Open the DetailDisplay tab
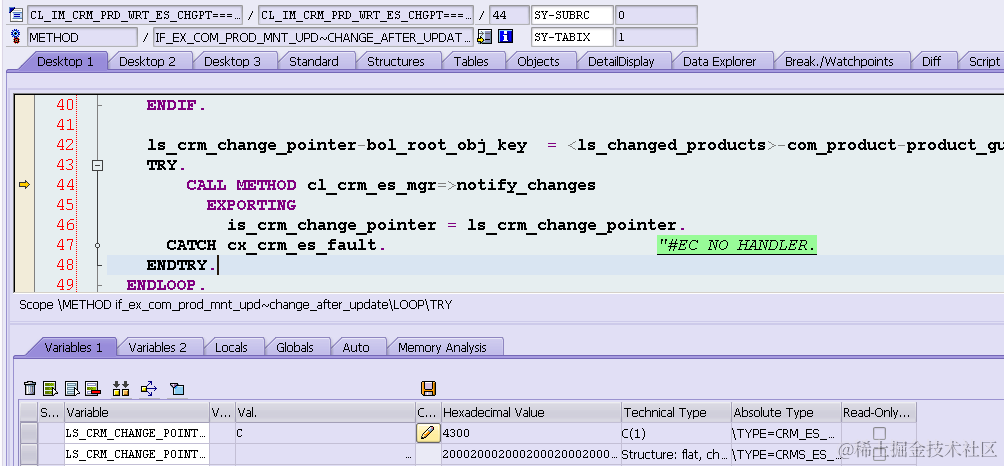The image size is (1004, 466). [621, 61]
